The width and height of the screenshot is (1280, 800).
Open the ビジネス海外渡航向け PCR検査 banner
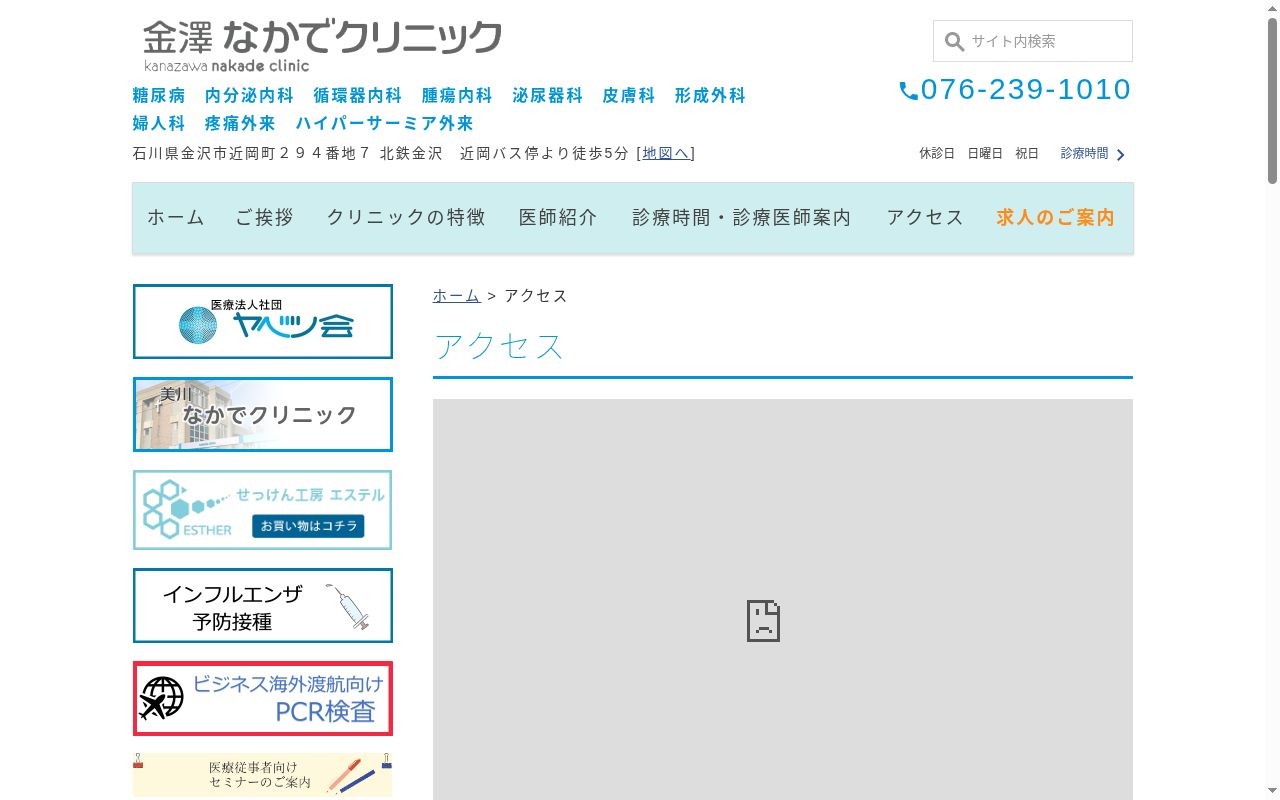click(263, 698)
